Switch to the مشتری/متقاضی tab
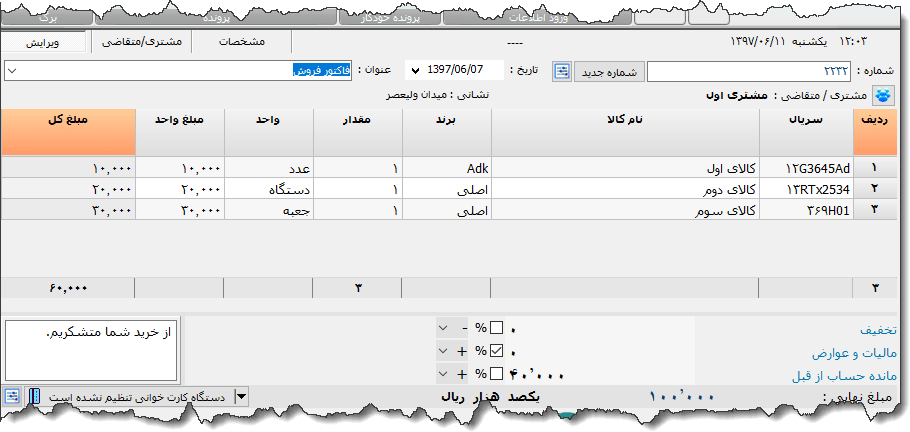The height and width of the screenshot is (432, 910). [142, 42]
